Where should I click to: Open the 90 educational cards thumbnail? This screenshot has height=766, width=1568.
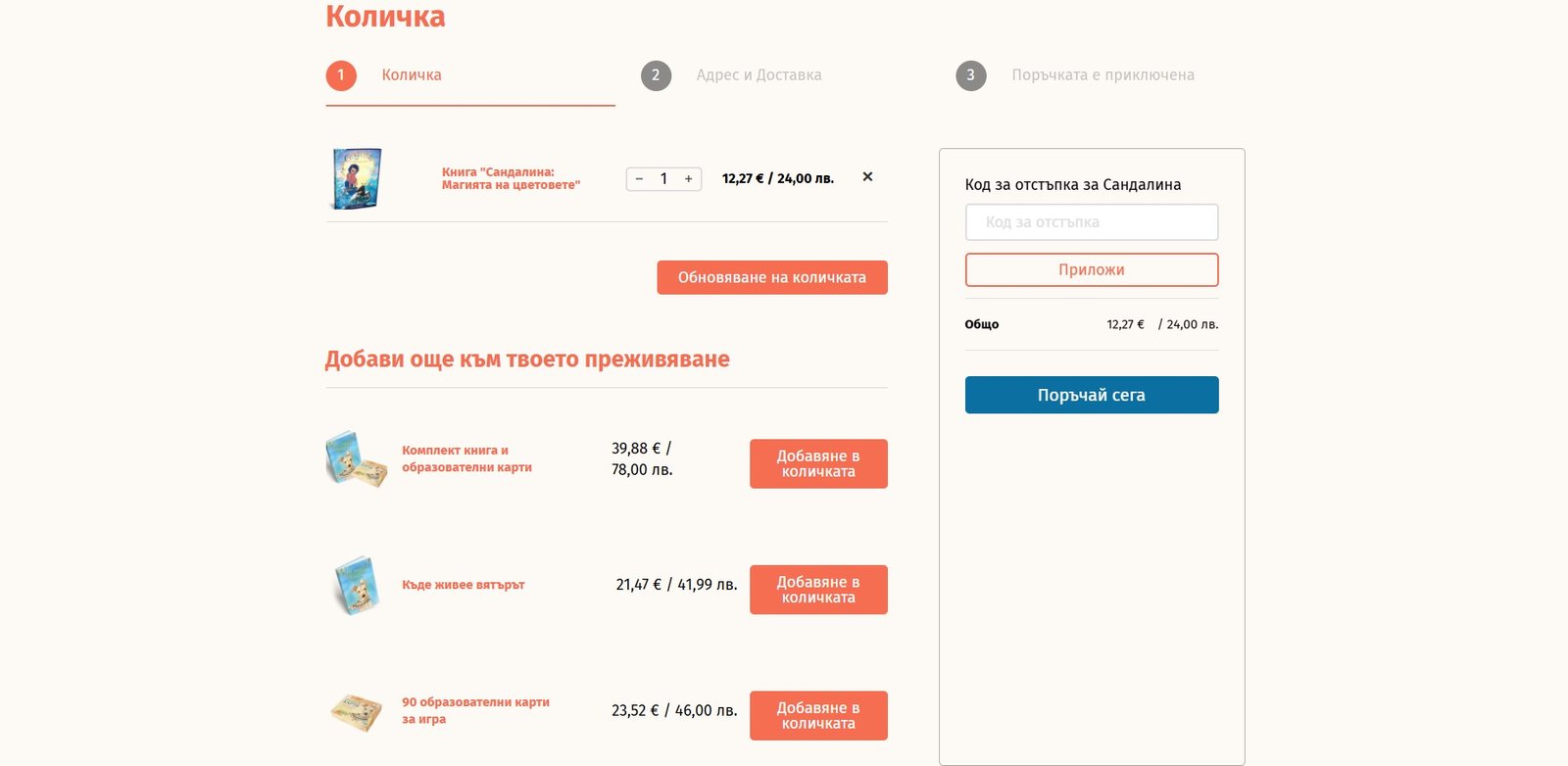pyautogui.click(x=356, y=712)
